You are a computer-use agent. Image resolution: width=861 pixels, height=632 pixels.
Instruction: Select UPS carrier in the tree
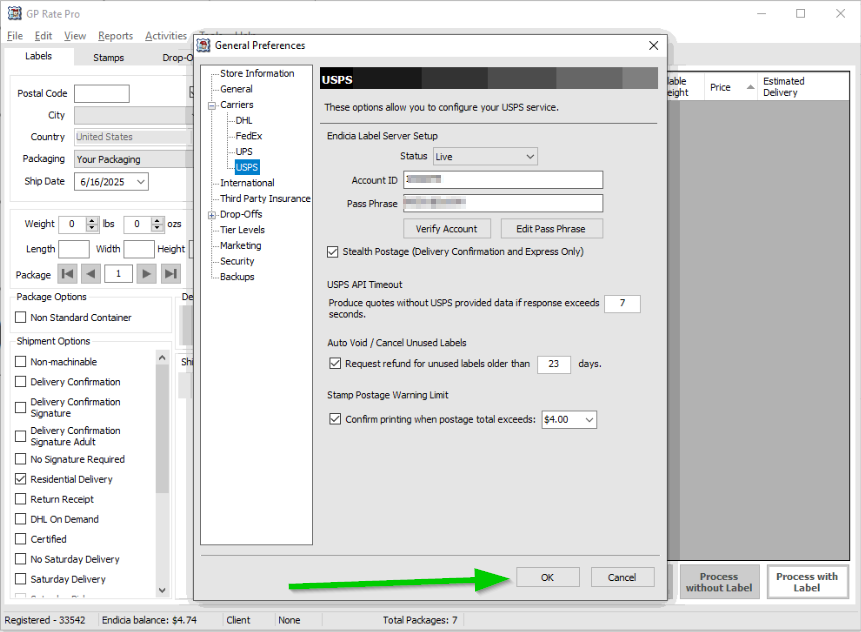pos(244,152)
